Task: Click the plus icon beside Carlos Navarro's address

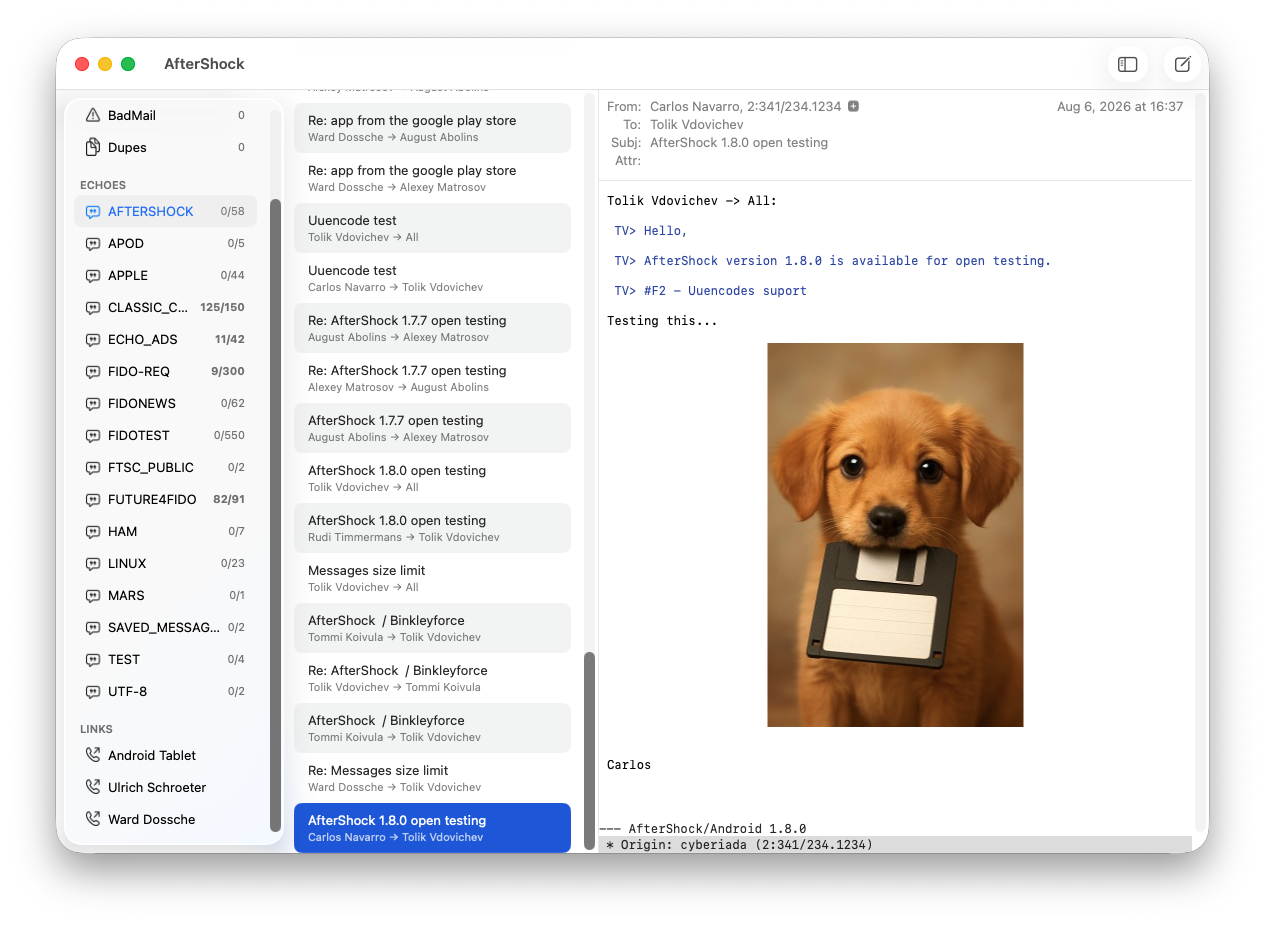Action: click(853, 106)
